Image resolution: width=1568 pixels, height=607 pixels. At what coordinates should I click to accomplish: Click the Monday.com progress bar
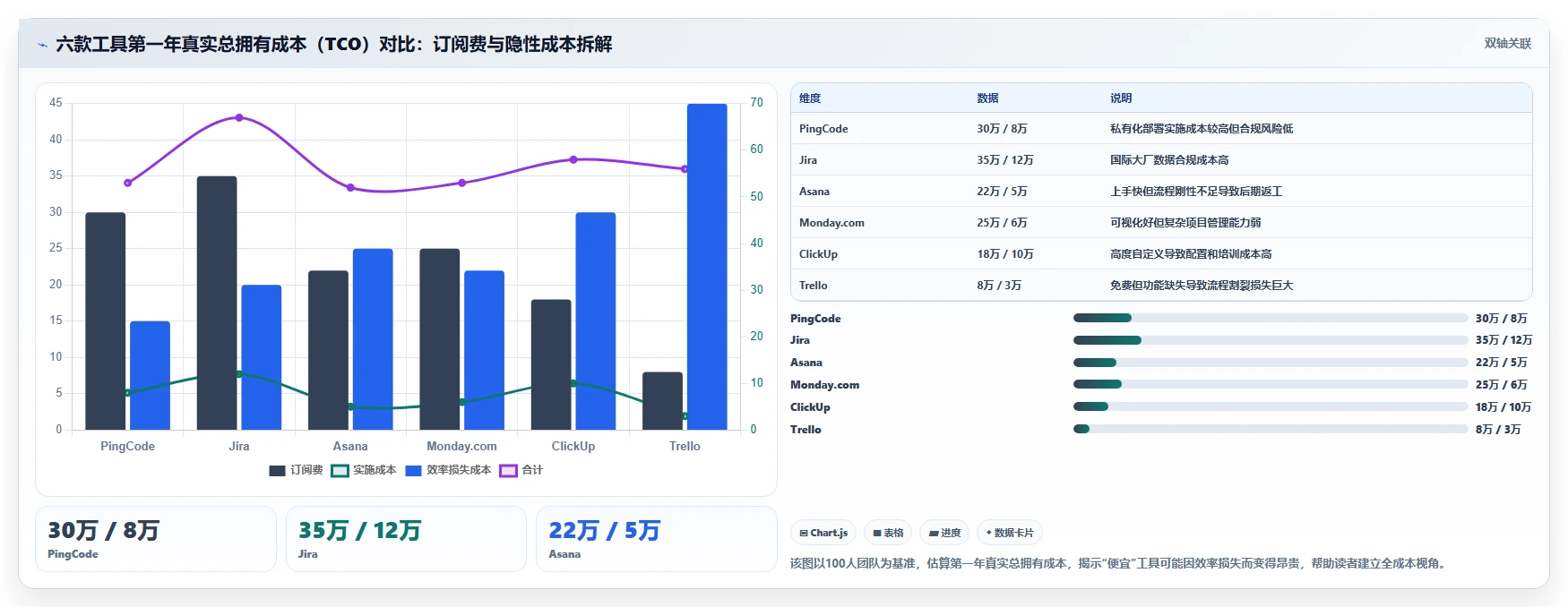pyautogui.click(x=1271, y=385)
